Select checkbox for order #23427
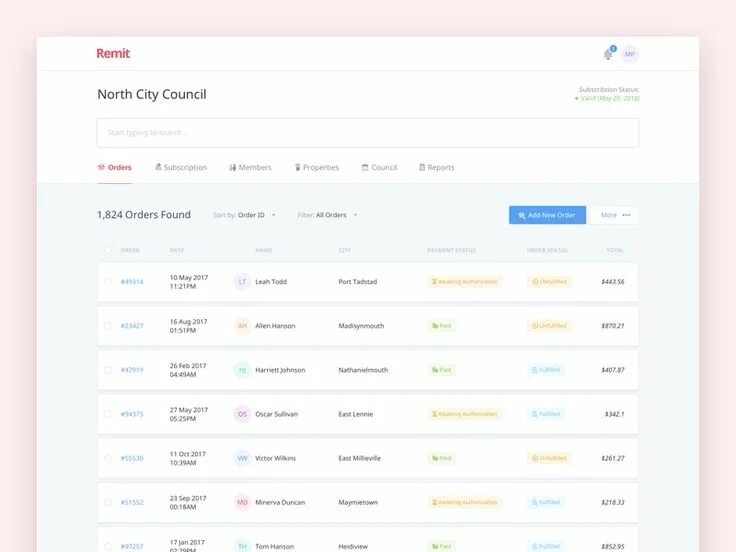 coord(108,326)
